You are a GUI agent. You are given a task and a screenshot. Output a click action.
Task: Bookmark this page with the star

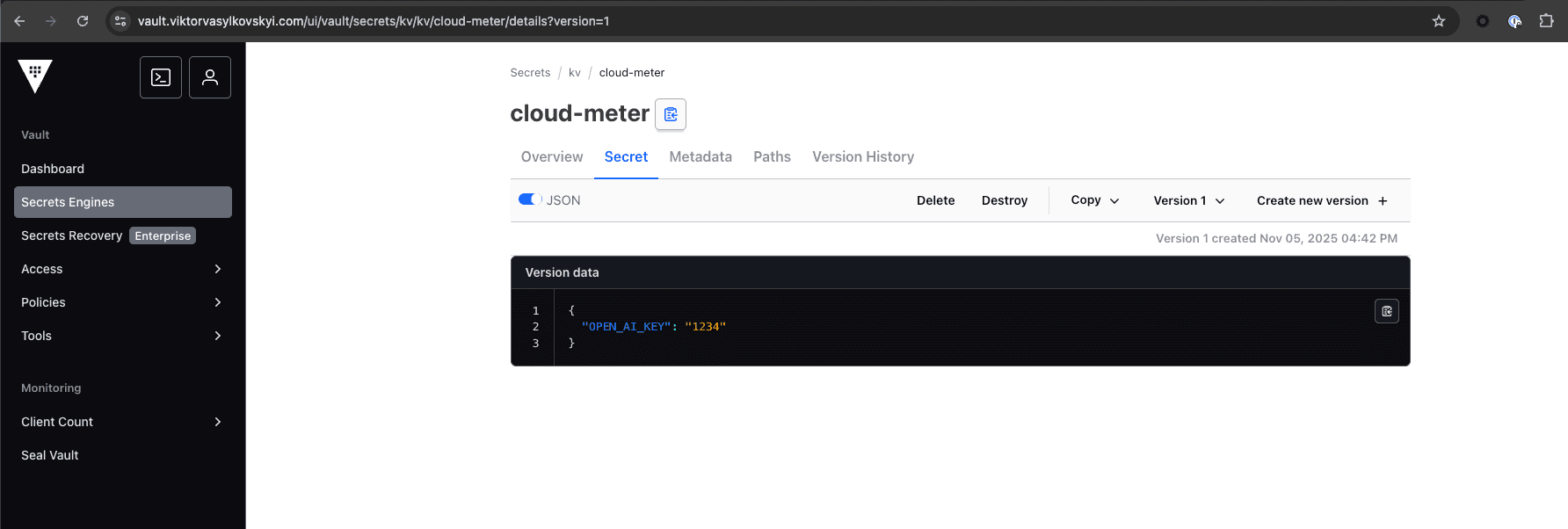pyautogui.click(x=1439, y=21)
